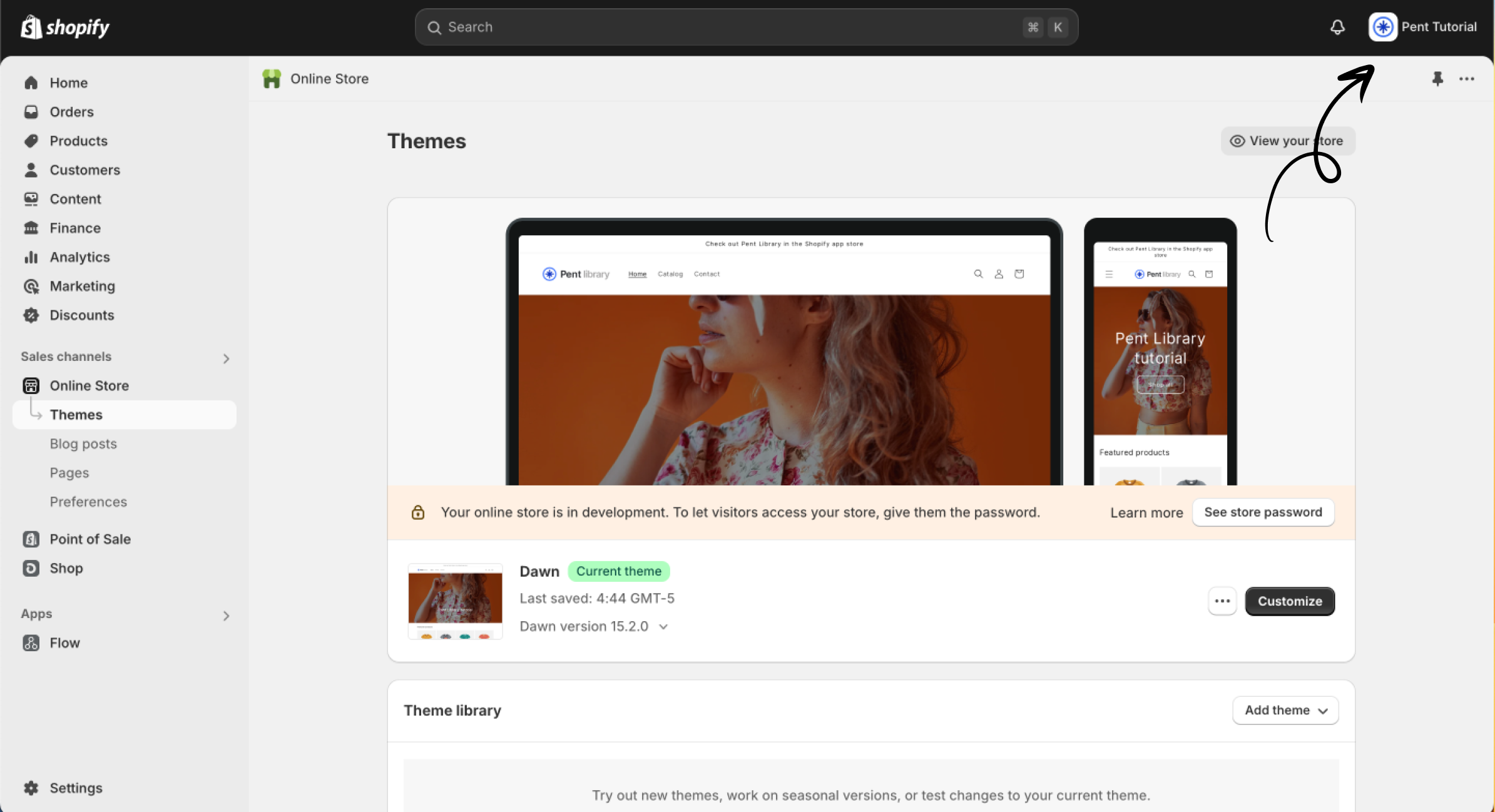Click the Home house icon in sidebar
Viewport: 1495px width, 812px height.
tap(31, 83)
